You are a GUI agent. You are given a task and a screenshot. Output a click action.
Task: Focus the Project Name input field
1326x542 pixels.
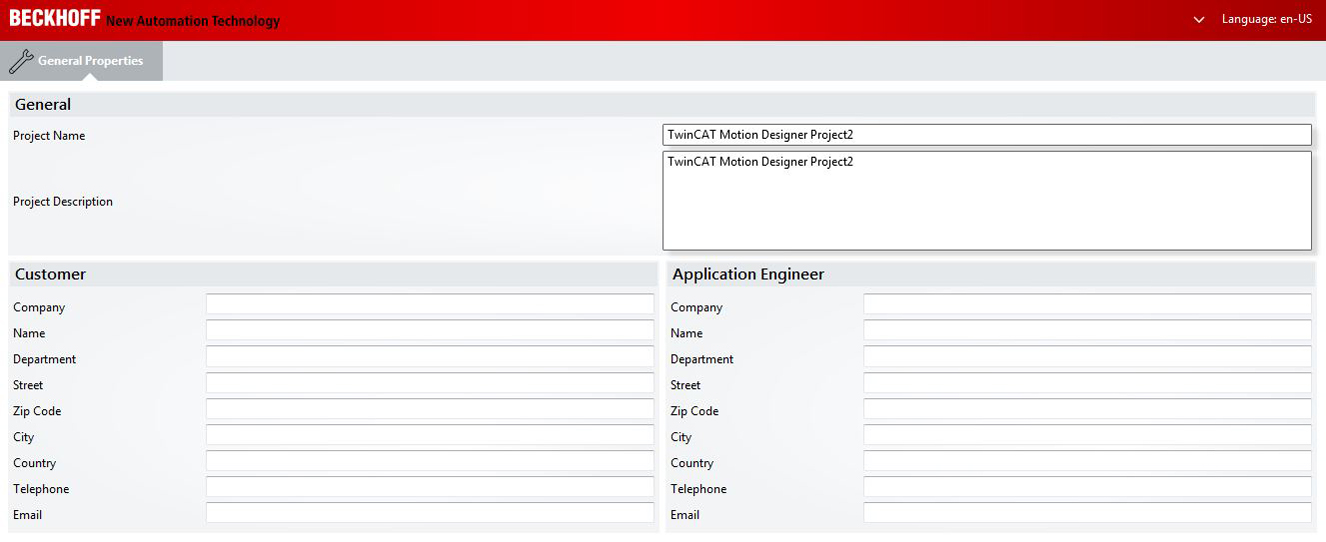[x=987, y=135]
